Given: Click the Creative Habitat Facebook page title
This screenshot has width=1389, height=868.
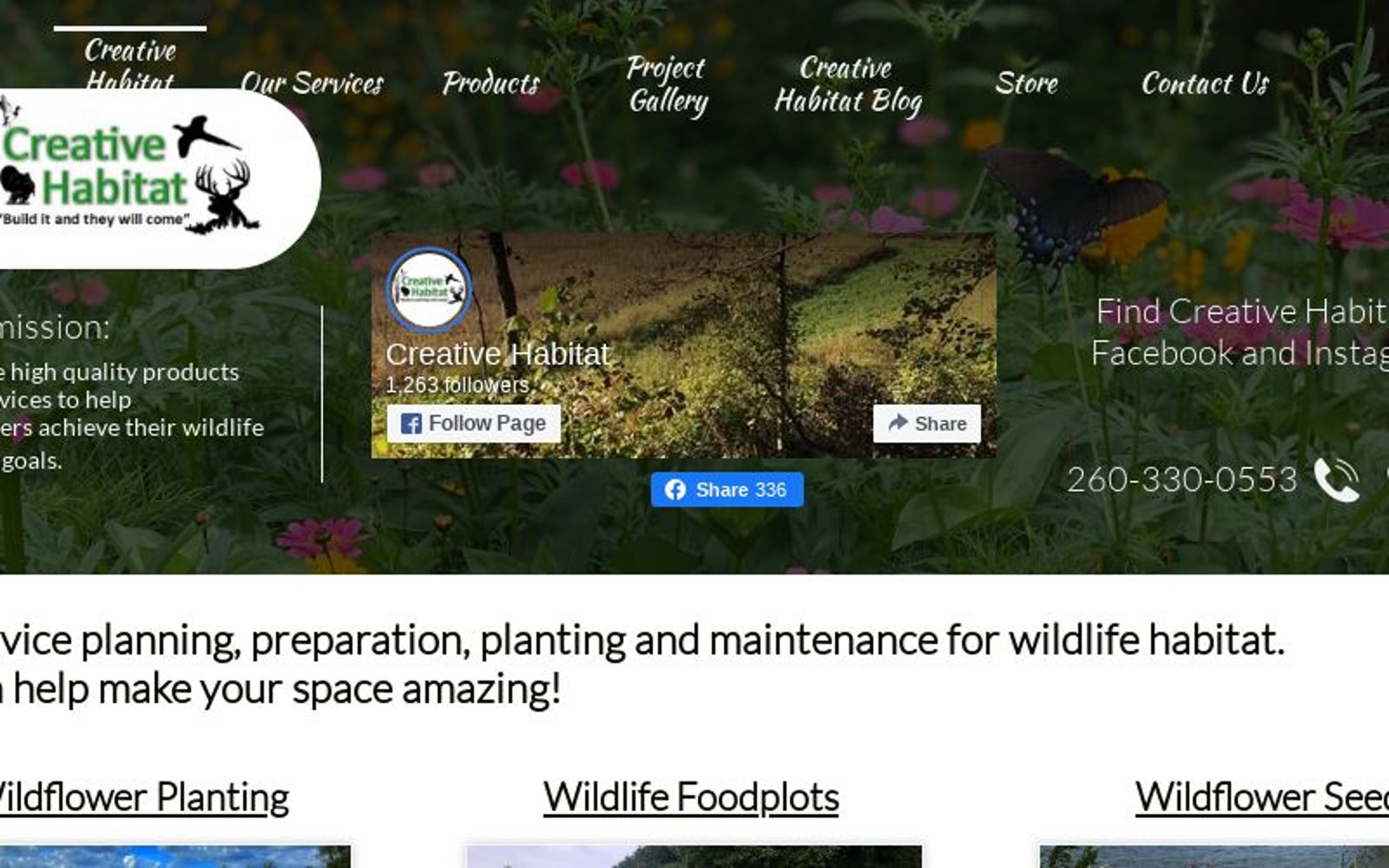Looking at the screenshot, I should (x=498, y=354).
